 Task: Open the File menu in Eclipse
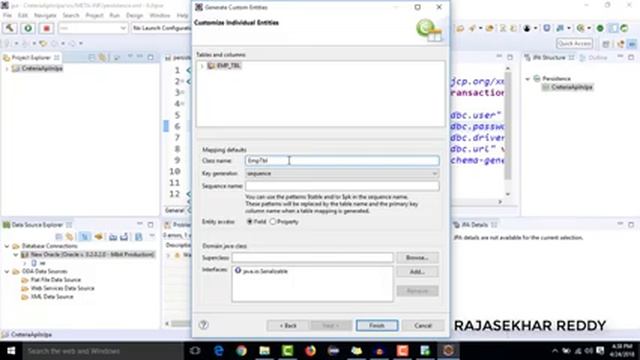click(7, 16)
